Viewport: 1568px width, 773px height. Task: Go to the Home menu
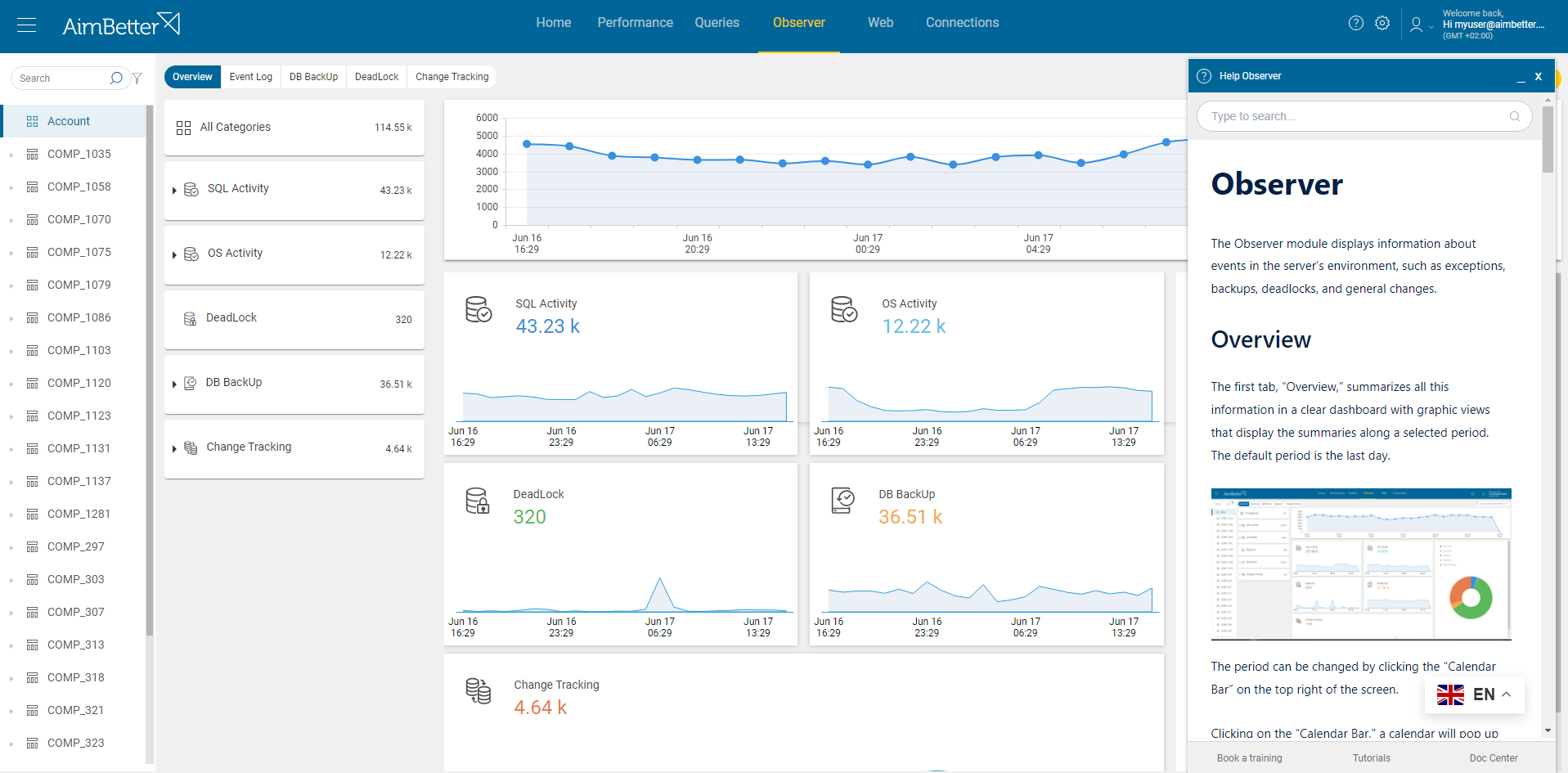554,23
